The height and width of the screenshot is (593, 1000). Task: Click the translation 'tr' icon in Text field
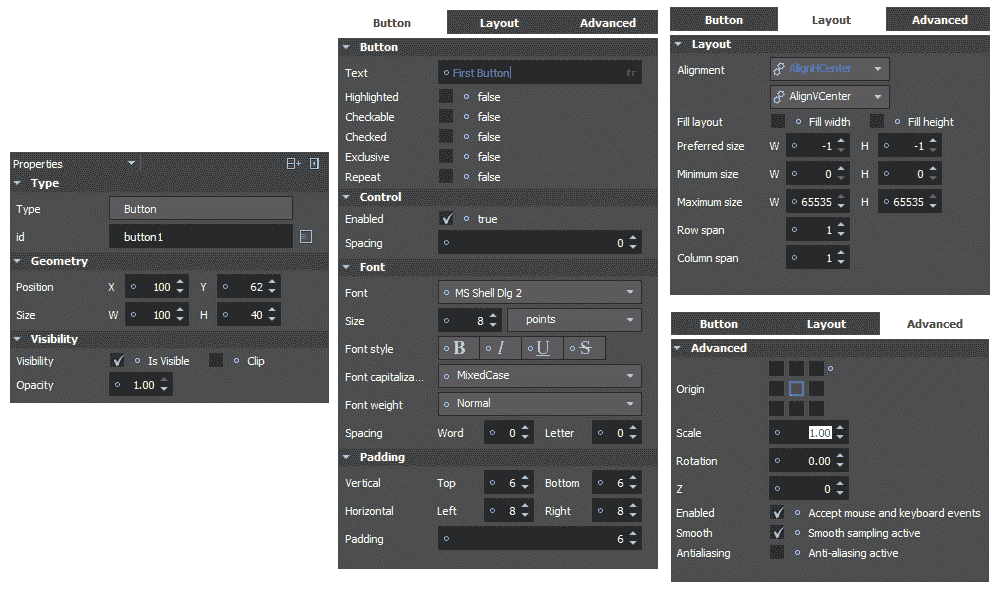pos(631,73)
